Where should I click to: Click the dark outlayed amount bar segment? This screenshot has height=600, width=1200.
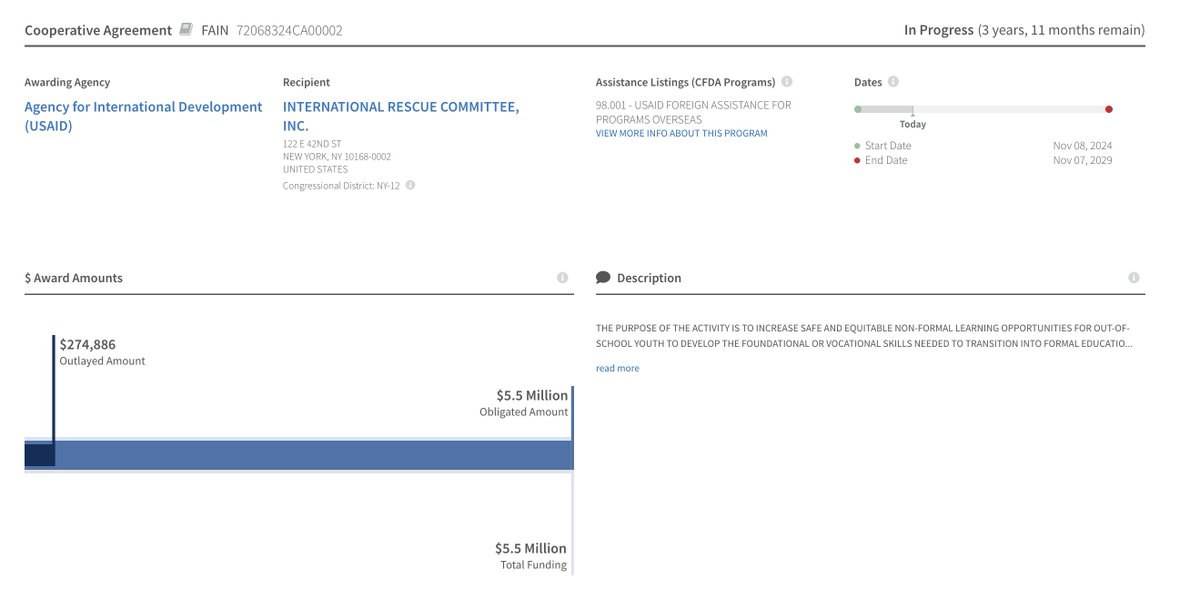point(39,455)
